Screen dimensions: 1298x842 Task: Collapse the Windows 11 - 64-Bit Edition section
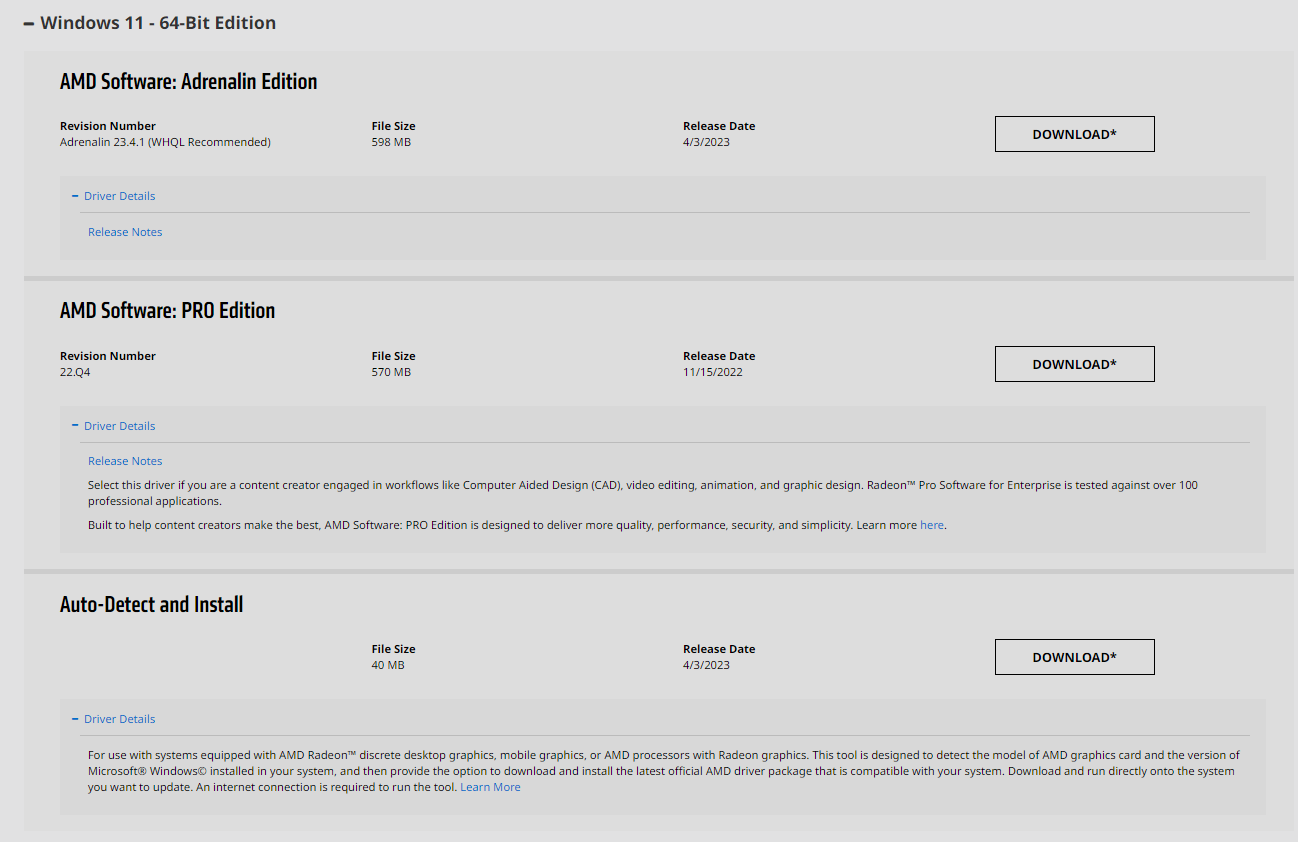pos(149,22)
